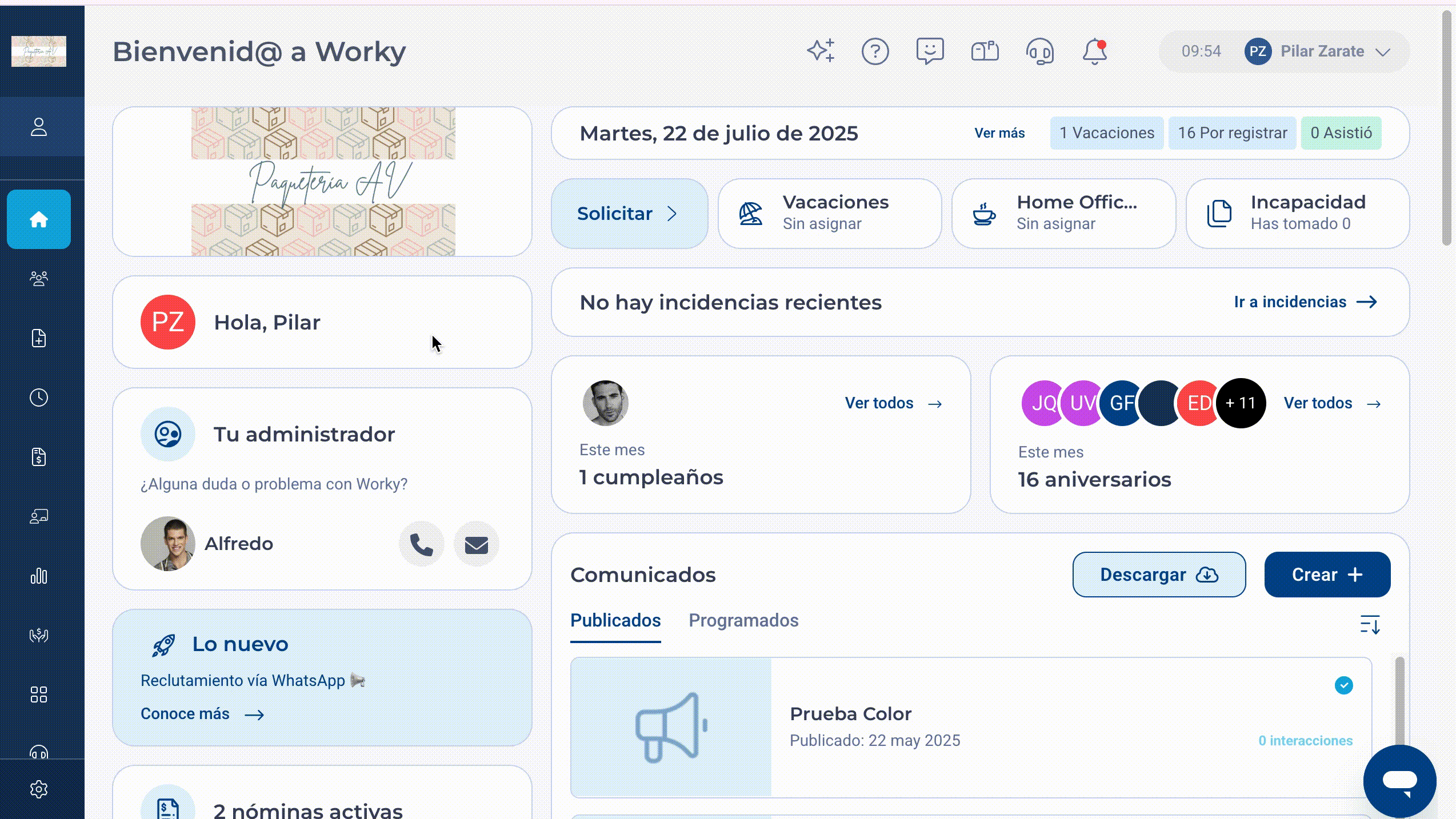The image size is (1456, 819).
Task: Click the birthday person's photo
Action: 605,403
